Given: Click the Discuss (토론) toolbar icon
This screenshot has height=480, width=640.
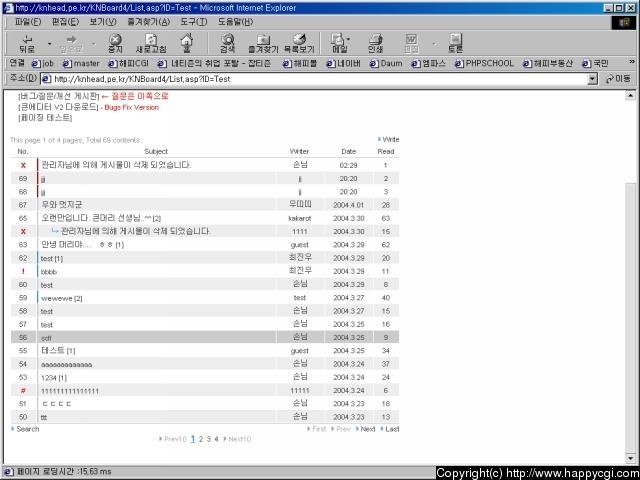Looking at the screenshot, I should [x=455, y=43].
